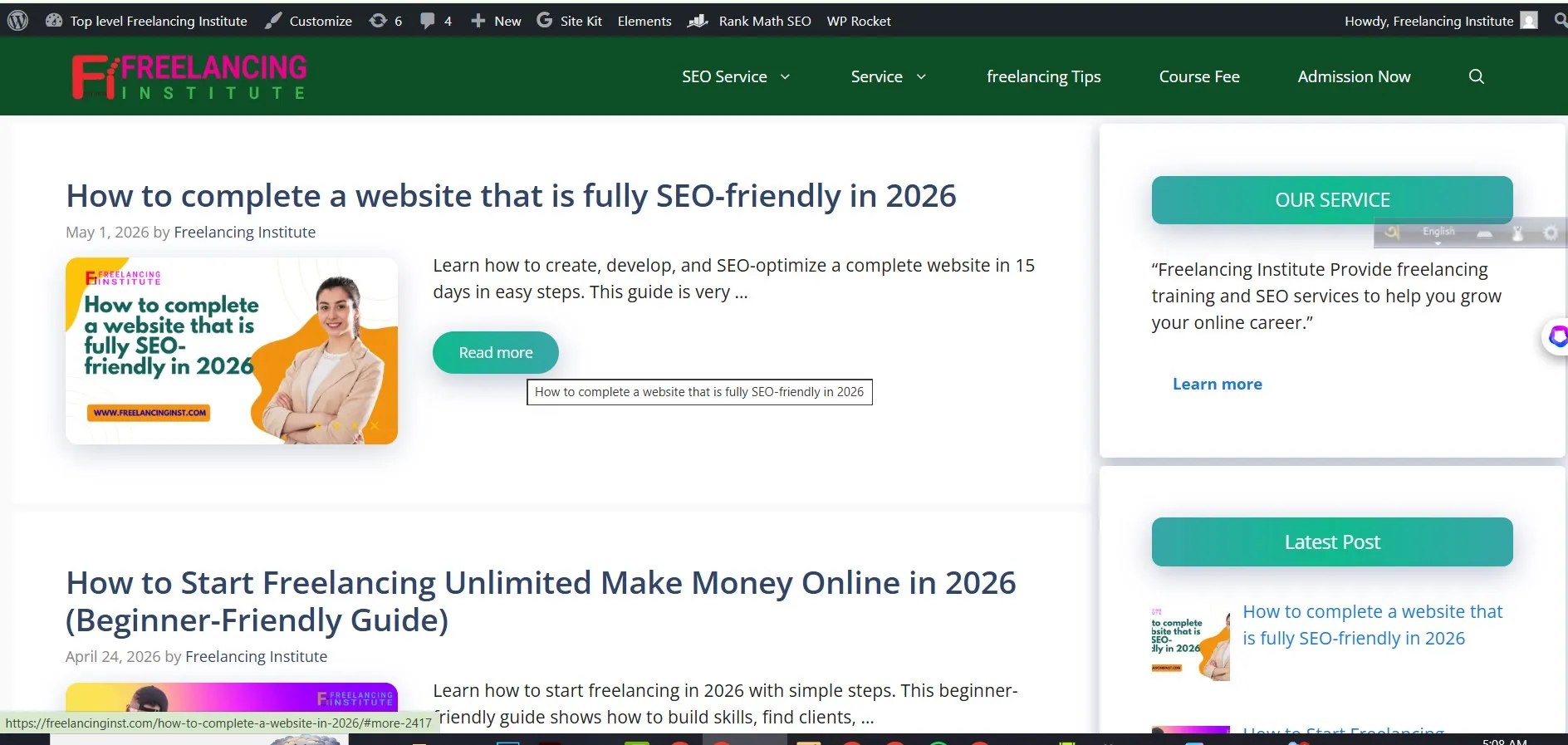
Task: Click the keyboard layout viewer icon
Action: point(1484,233)
